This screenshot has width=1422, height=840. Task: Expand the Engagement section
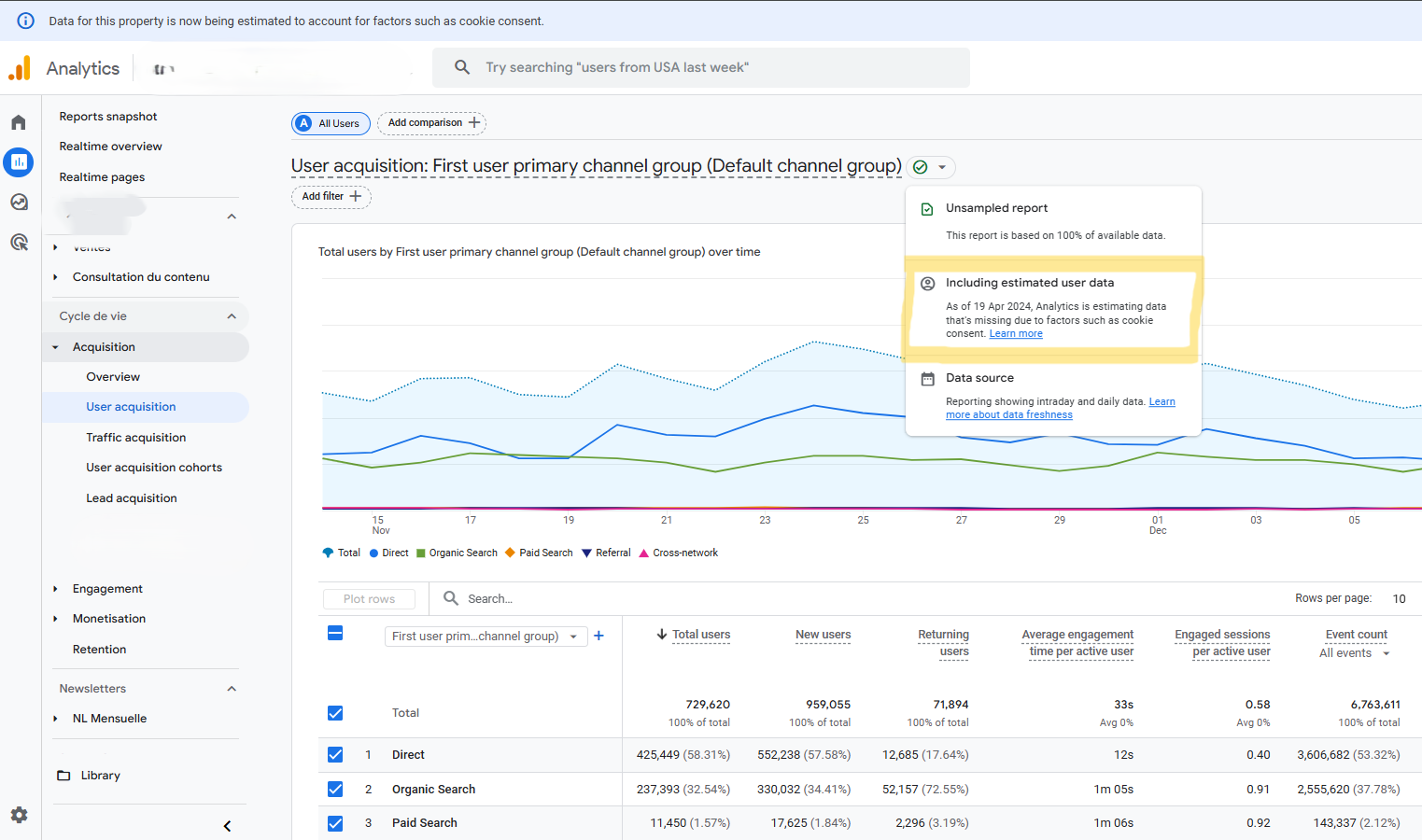(107, 589)
